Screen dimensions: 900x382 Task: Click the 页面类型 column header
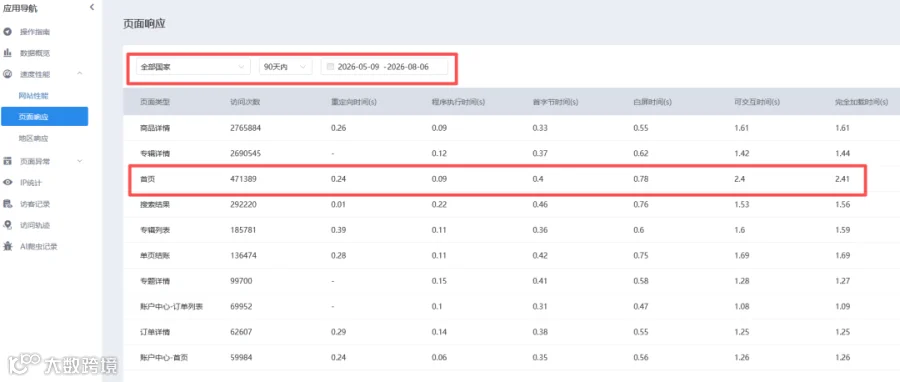(x=155, y=102)
